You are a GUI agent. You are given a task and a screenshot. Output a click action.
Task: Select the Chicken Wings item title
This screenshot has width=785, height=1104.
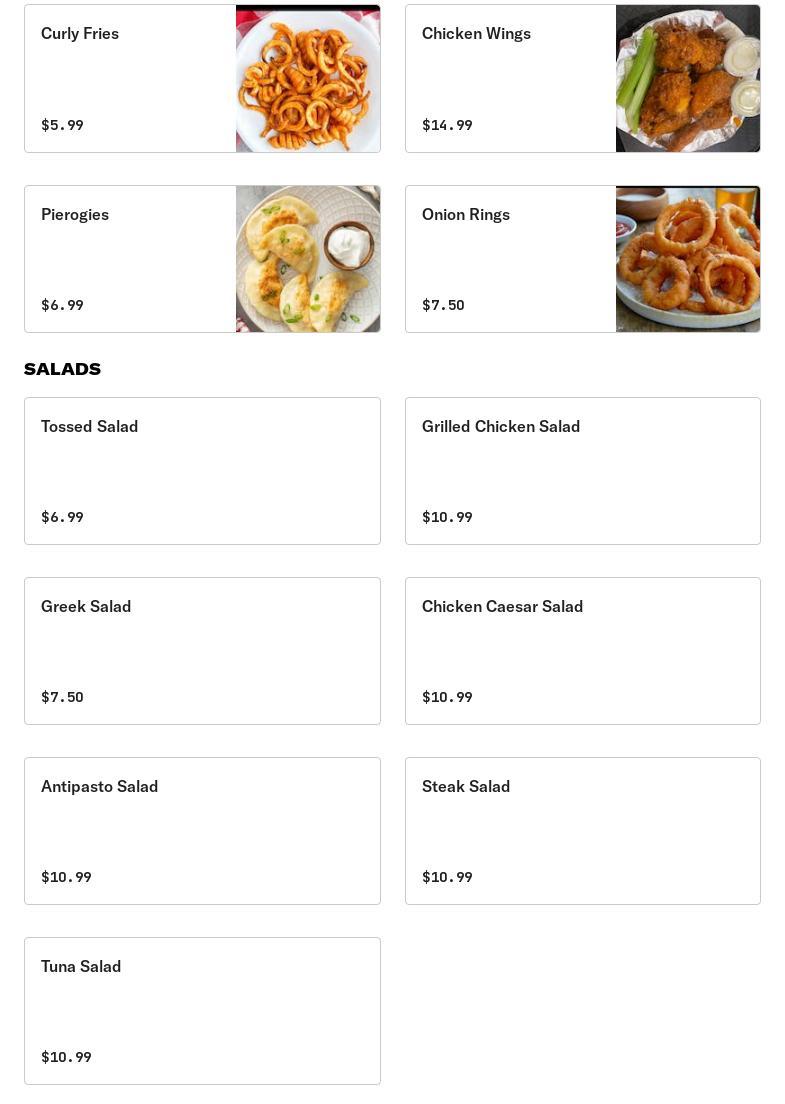[x=476, y=34]
